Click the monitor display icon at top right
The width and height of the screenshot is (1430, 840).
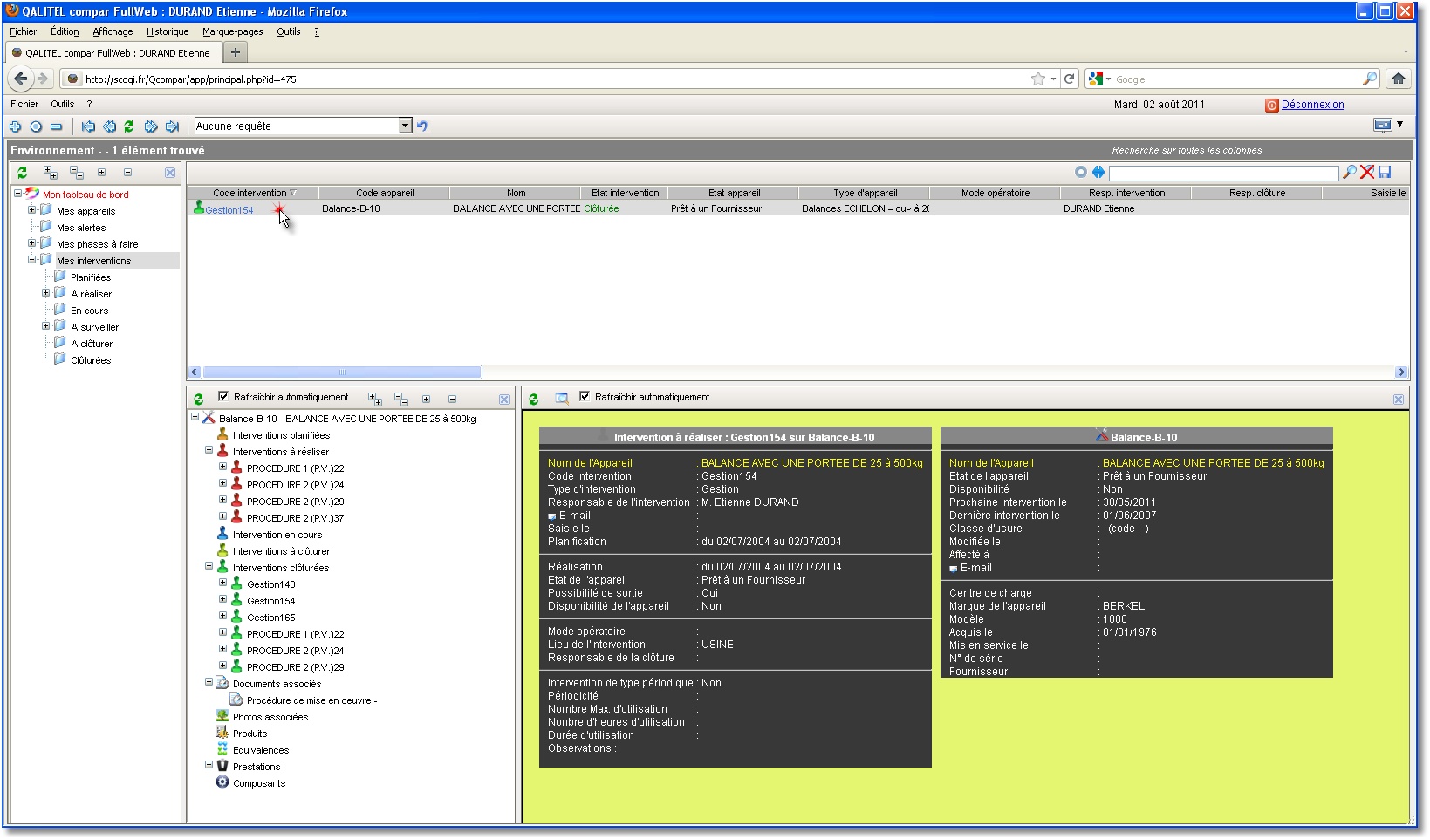[x=1383, y=126]
